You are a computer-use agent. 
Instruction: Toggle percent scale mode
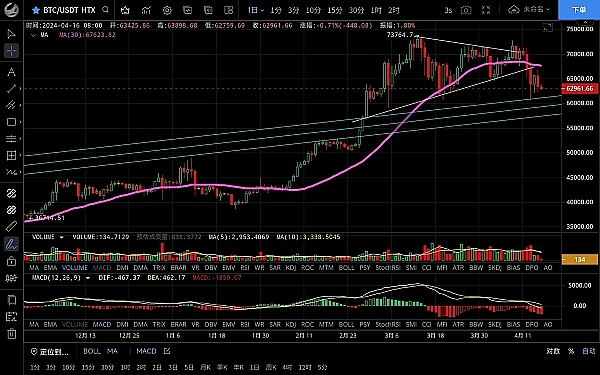571,351
